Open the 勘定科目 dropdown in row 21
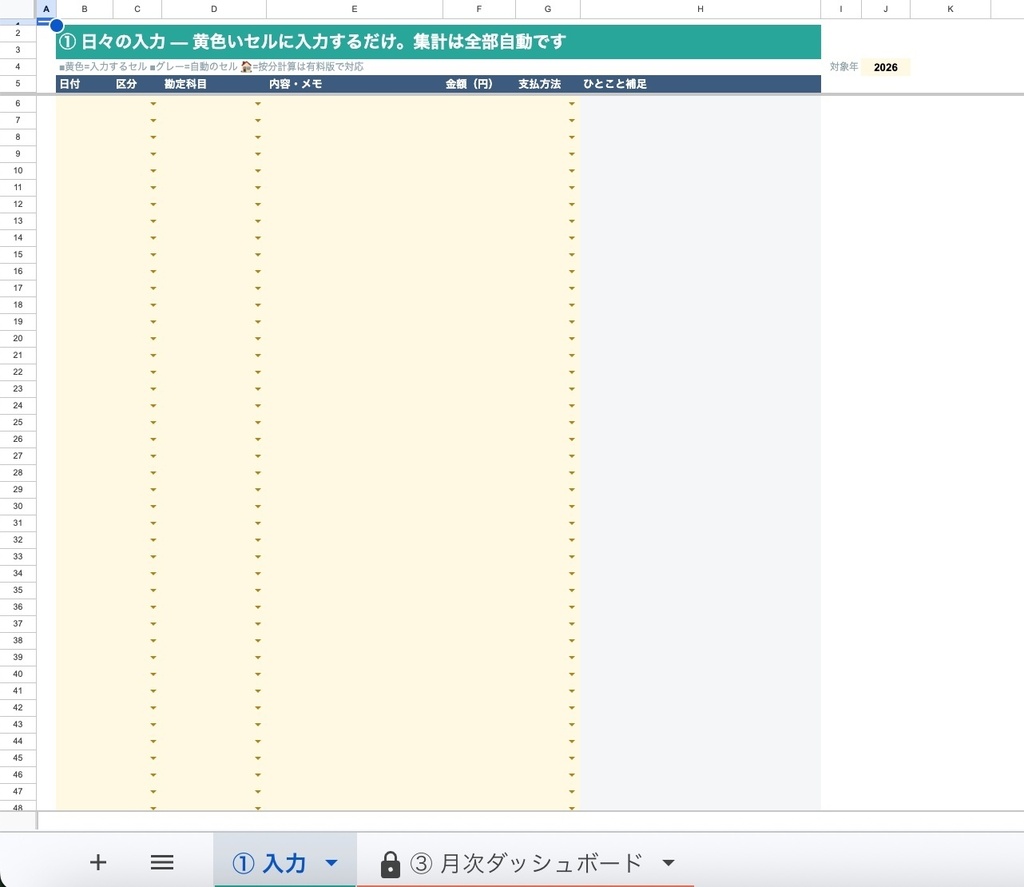This screenshot has width=1024, height=887. coord(258,355)
